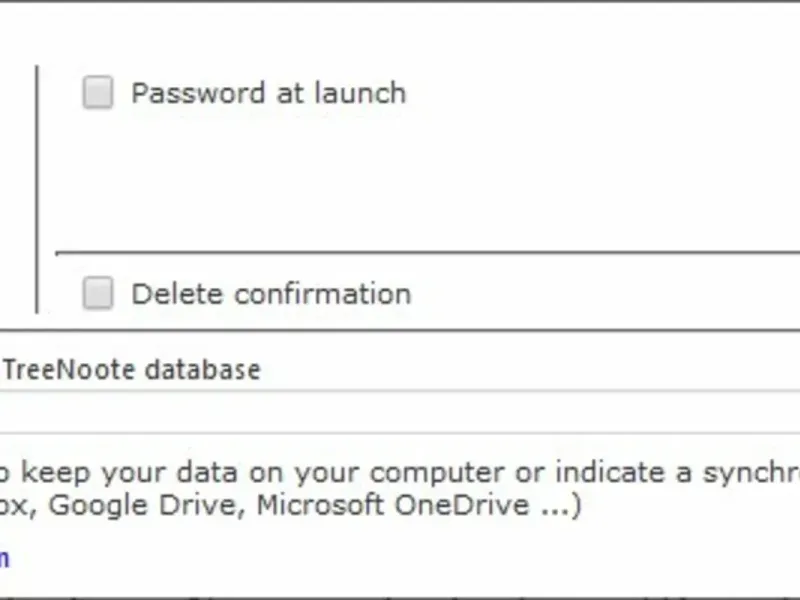The width and height of the screenshot is (800, 600).
Task: Click the word 'indicate' in the description
Action: [604, 472]
